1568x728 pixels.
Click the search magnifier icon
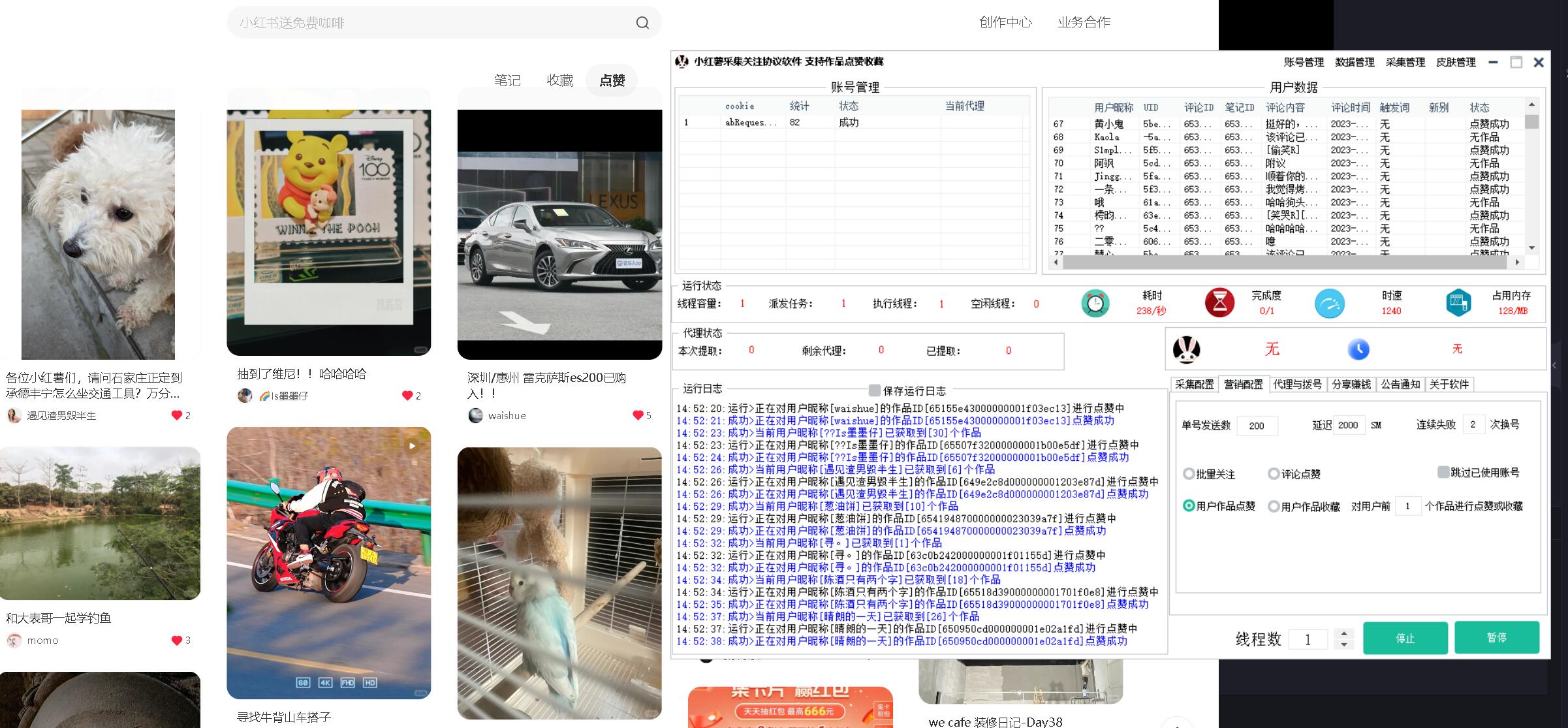642,23
